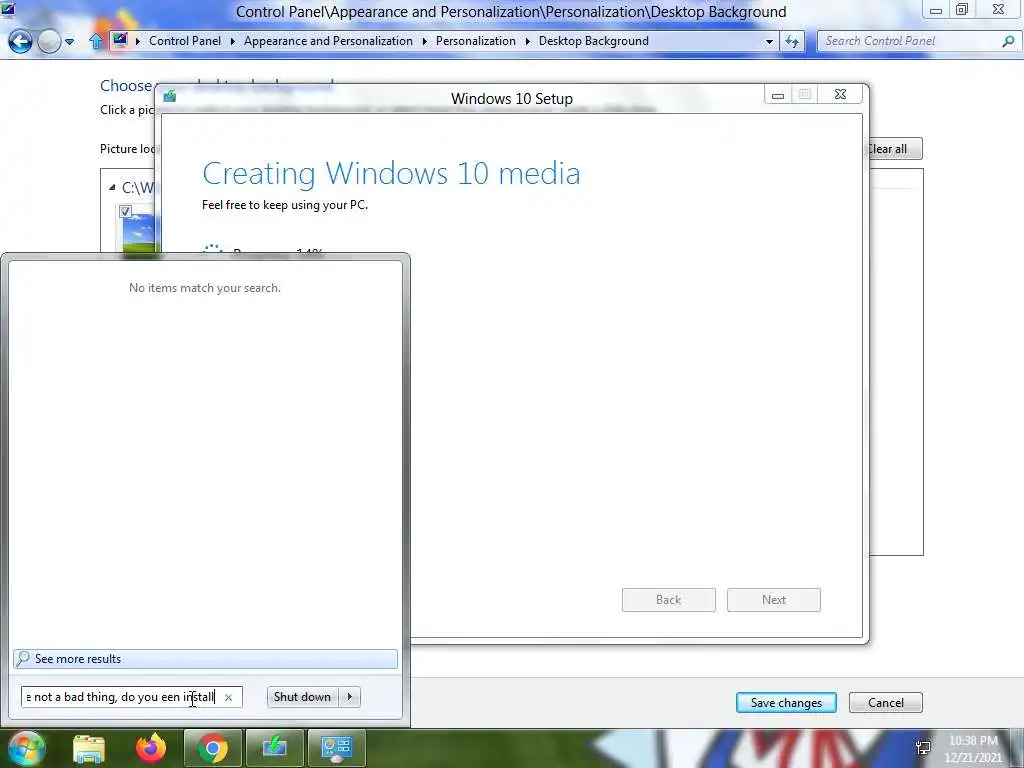
Task: Click the Shut down button
Action: point(302,697)
